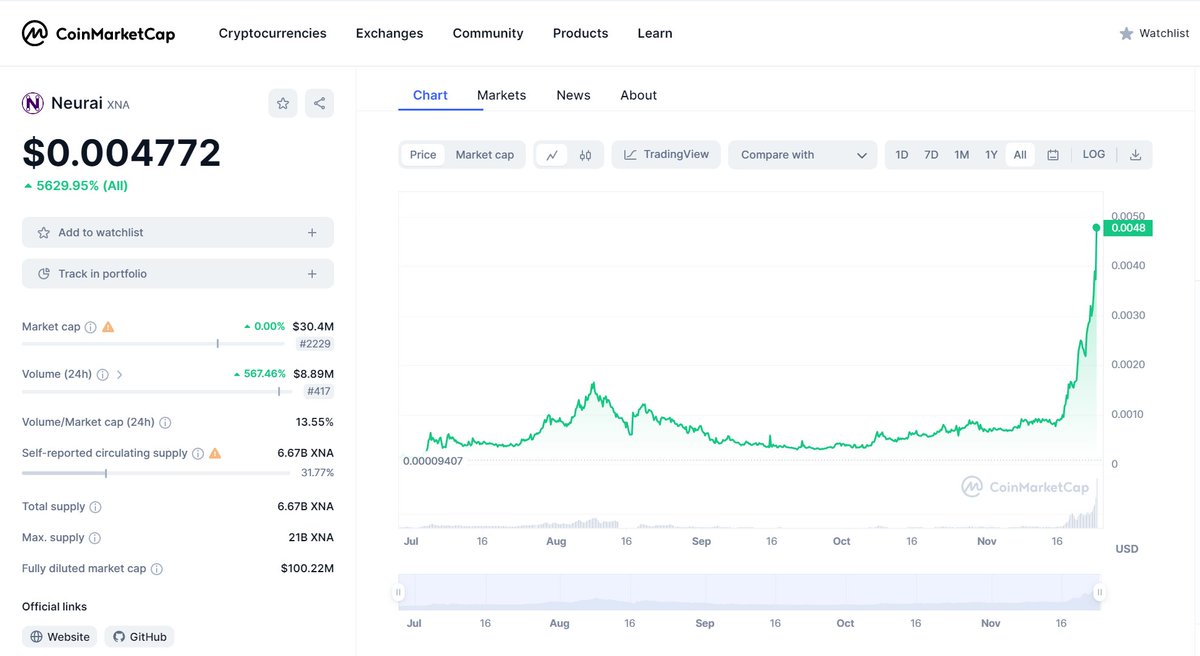The width and height of the screenshot is (1200, 656).
Task: Select the candlestick chart type icon
Action: point(585,155)
